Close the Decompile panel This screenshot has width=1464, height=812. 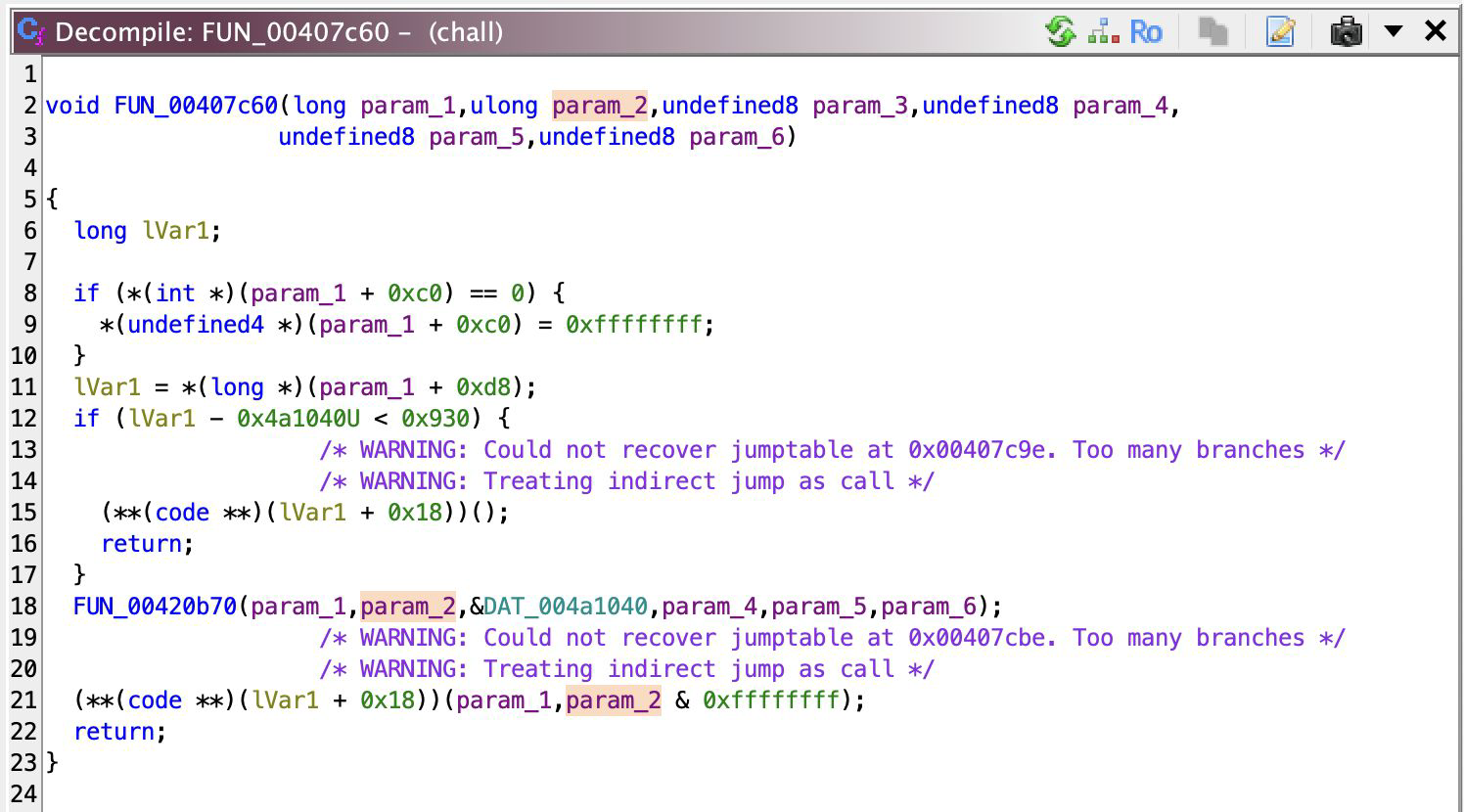[1435, 32]
